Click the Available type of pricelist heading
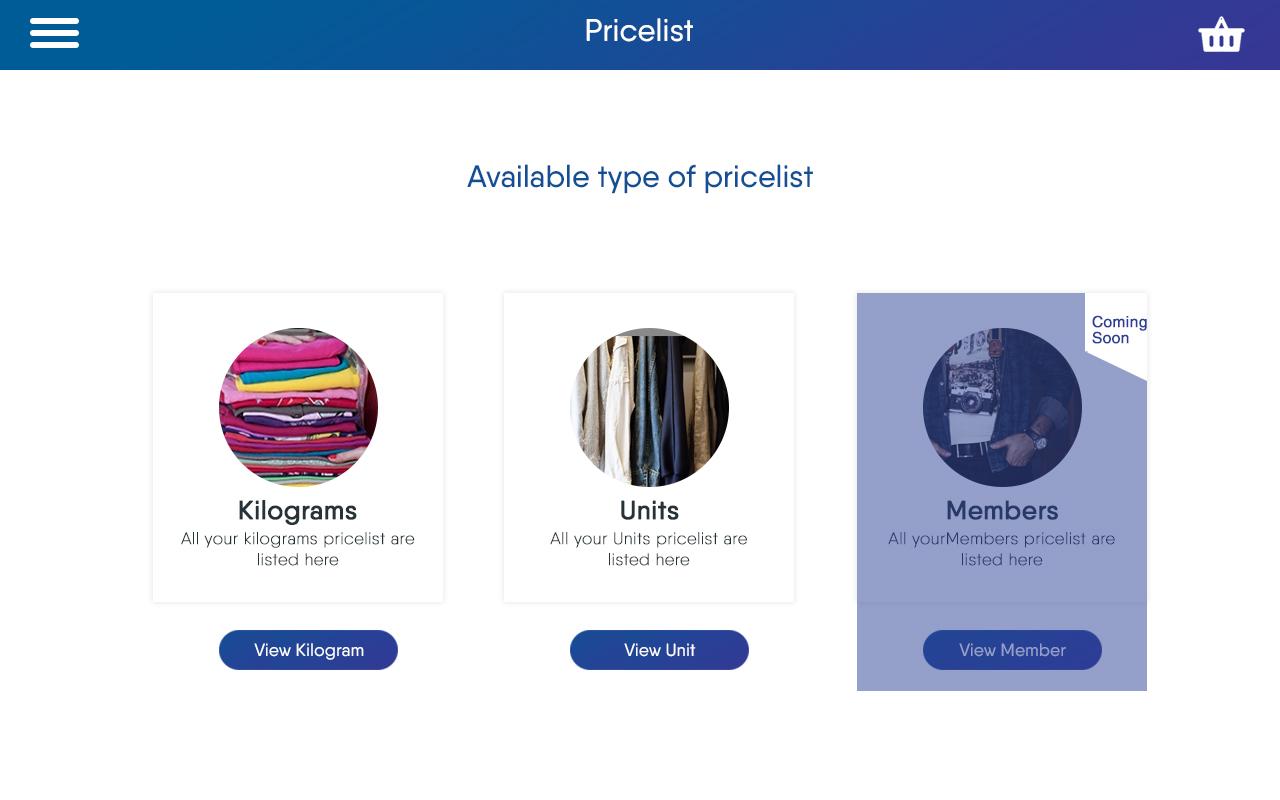Image resolution: width=1280 pixels, height=800 pixels. [x=640, y=177]
